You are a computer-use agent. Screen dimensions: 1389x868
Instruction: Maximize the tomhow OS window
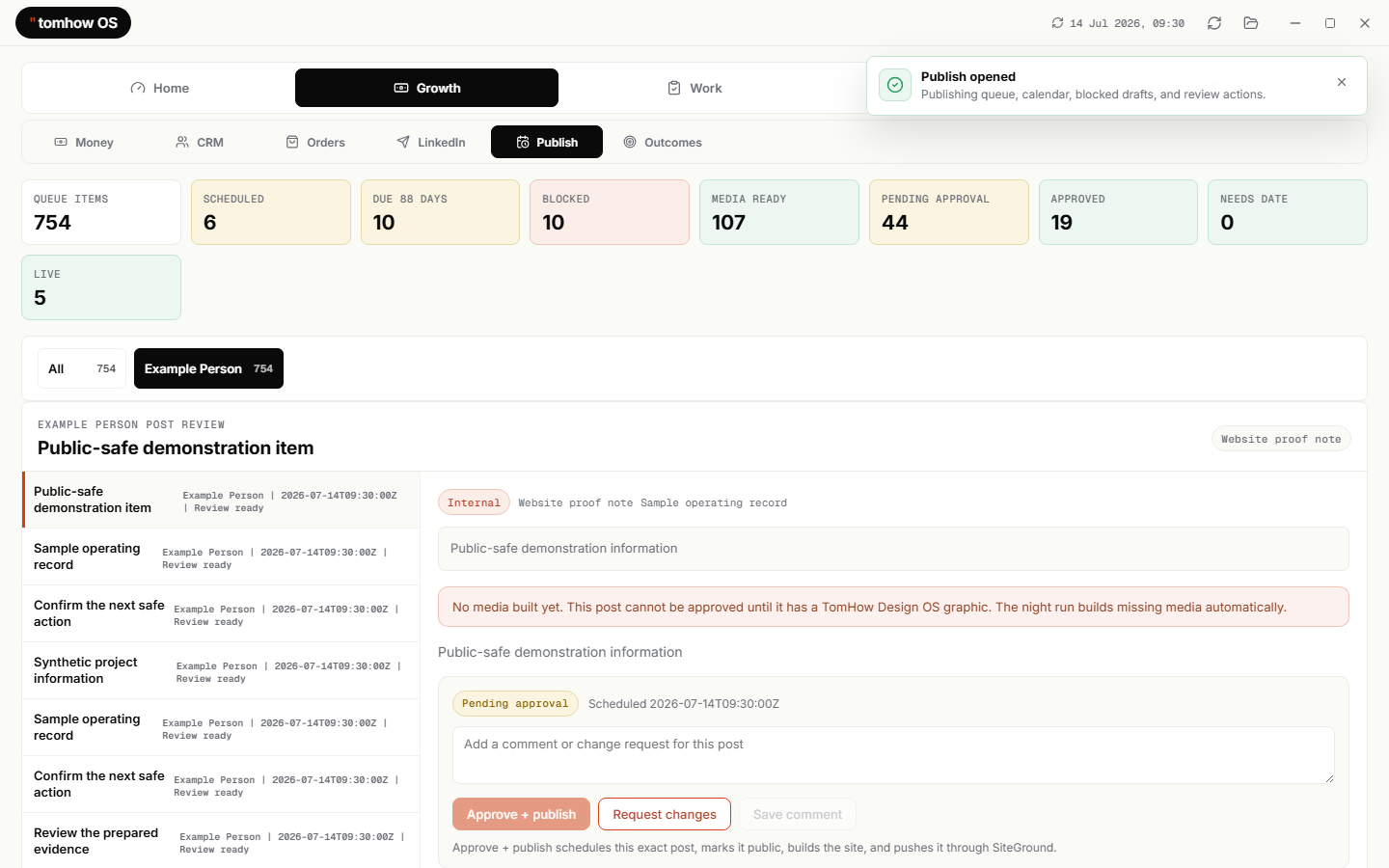[x=1330, y=23]
